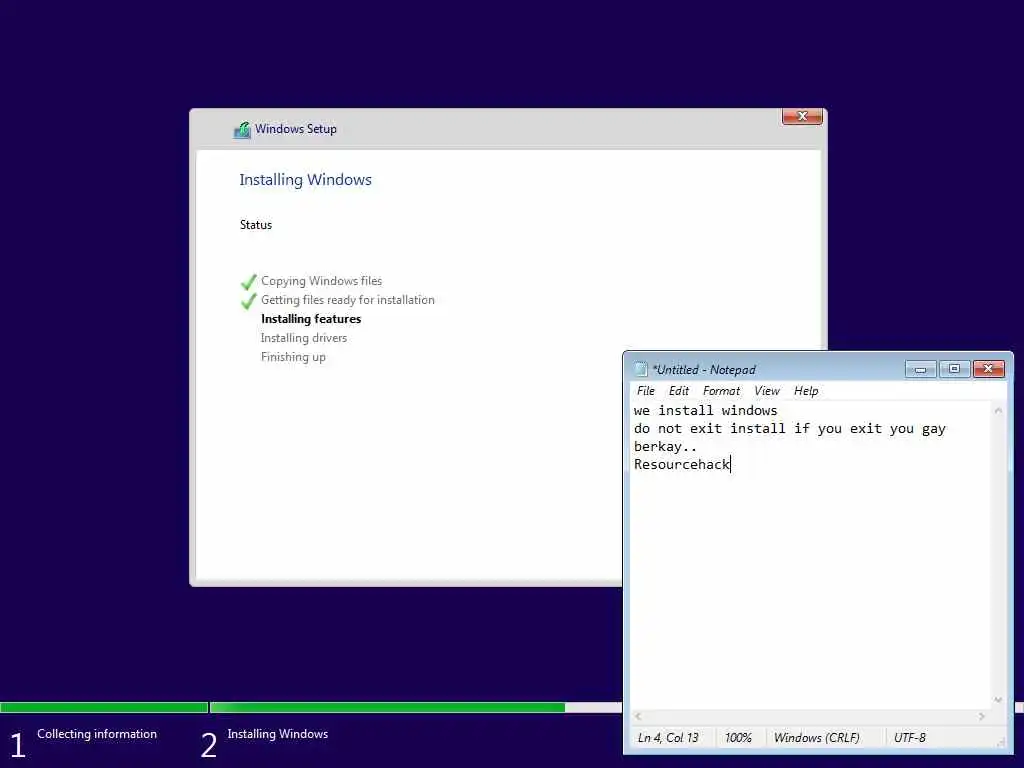Click the 'Finishing up' step
This screenshot has height=768, width=1024.
point(293,357)
